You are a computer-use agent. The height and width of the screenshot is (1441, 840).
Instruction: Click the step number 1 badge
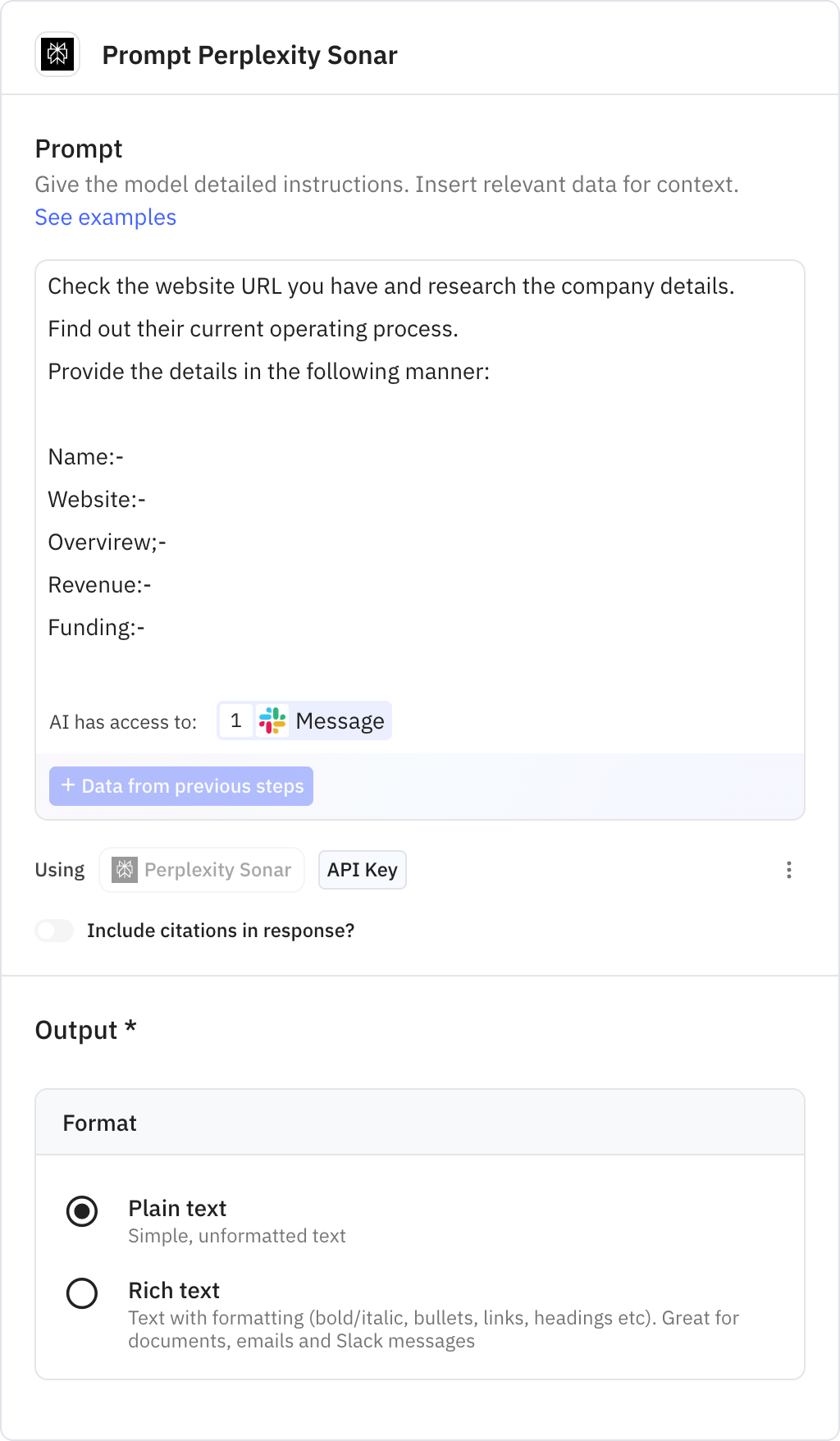click(236, 720)
